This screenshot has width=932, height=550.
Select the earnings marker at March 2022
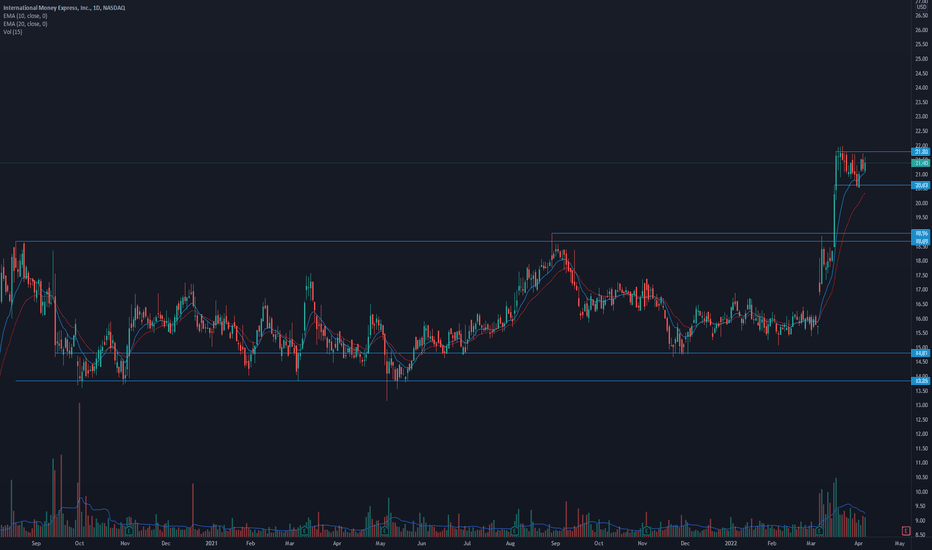click(819, 530)
